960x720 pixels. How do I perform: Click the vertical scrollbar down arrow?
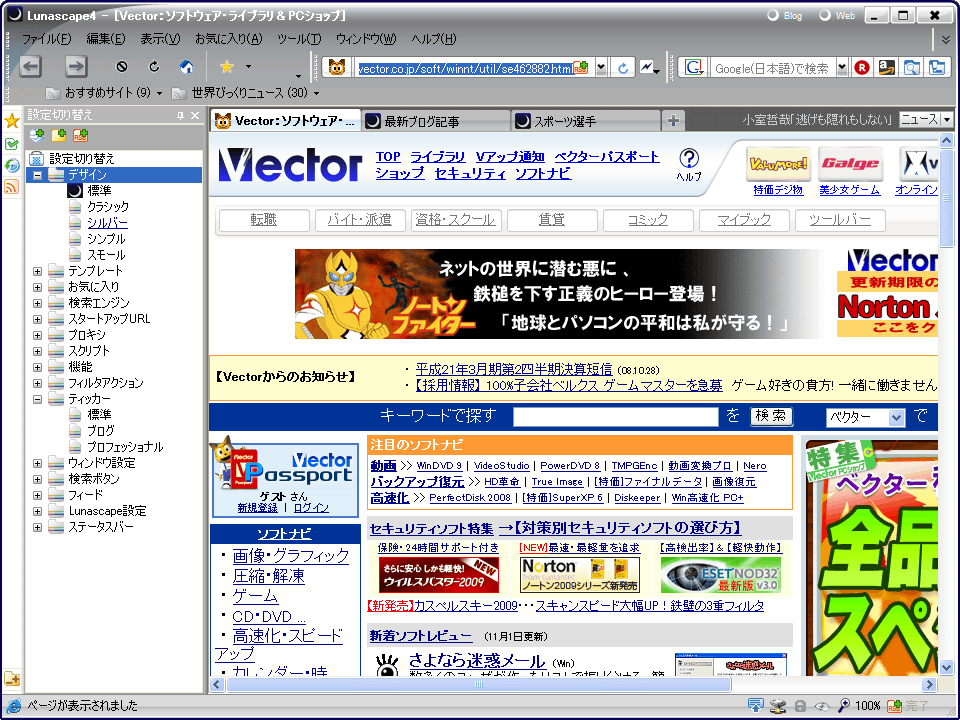(946, 667)
